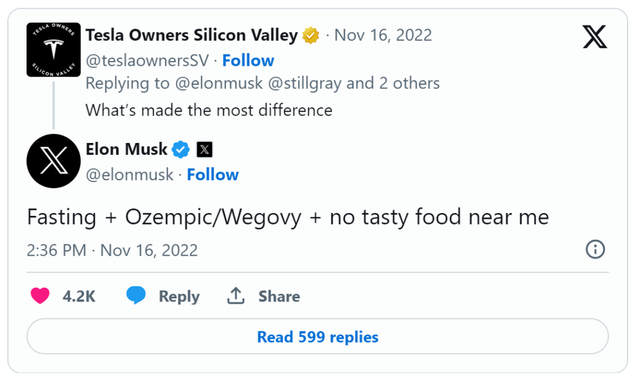The width and height of the screenshot is (640, 382).
Task: Click the 4.2K likes count
Action: (x=79, y=296)
